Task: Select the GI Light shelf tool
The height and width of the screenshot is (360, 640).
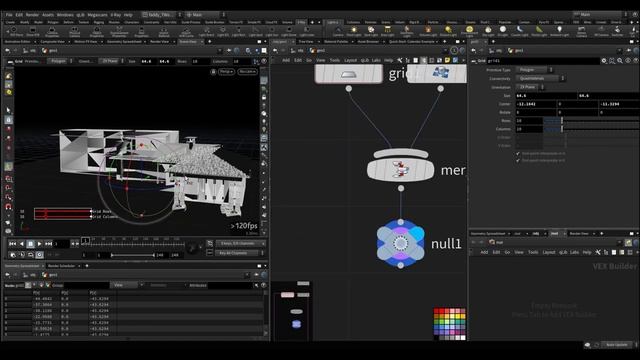Action: (502, 31)
